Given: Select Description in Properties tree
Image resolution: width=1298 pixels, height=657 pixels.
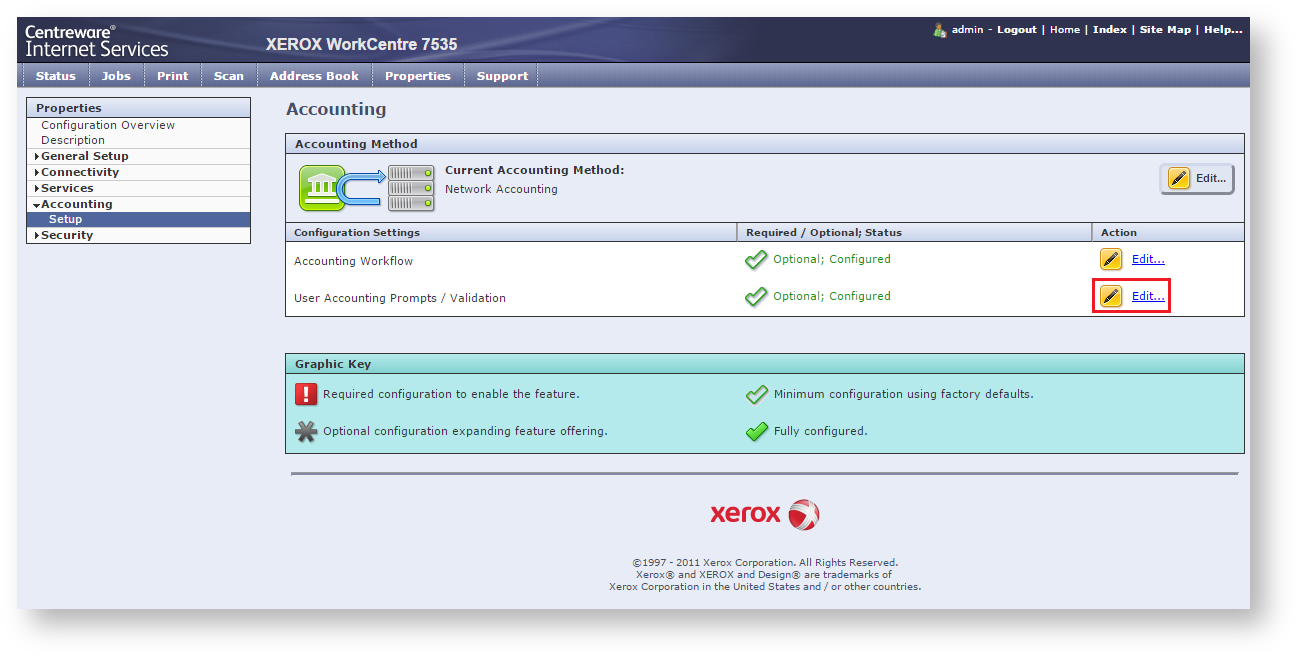Looking at the screenshot, I should (x=73, y=140).
